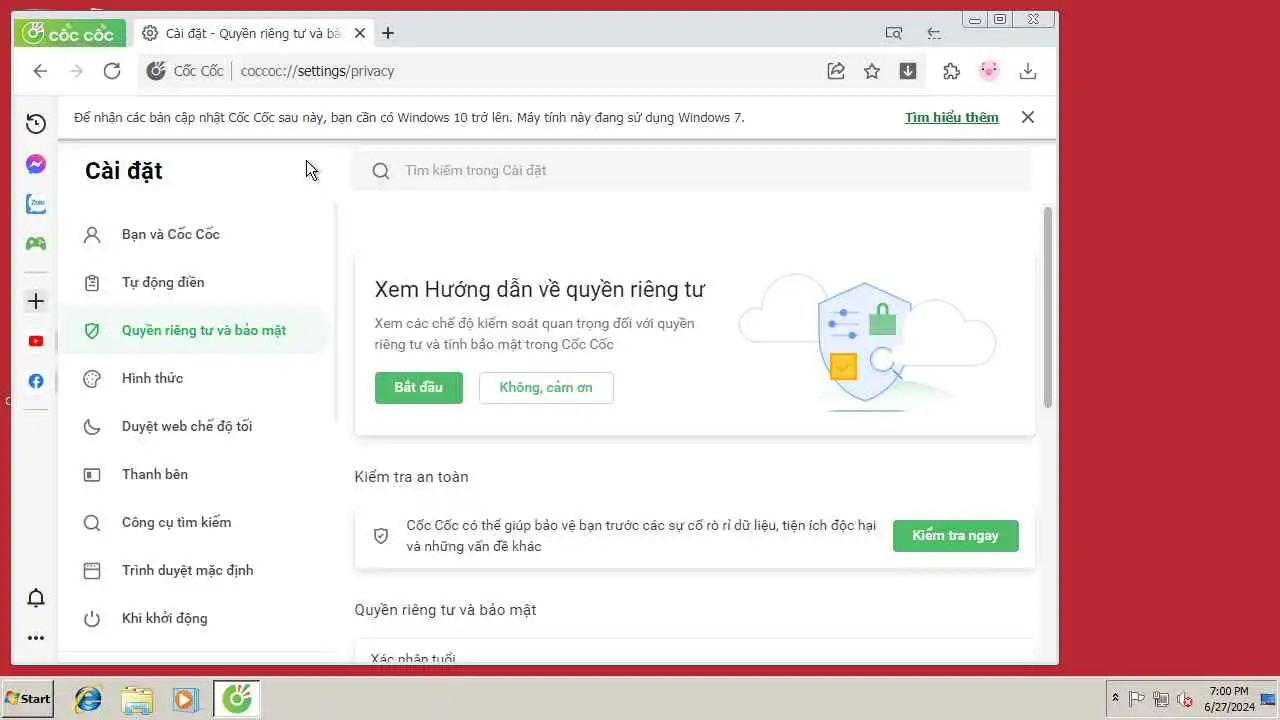Open the downloads tray icon
Viewport: 1280px width, 720px height.
coord(1027,71)
